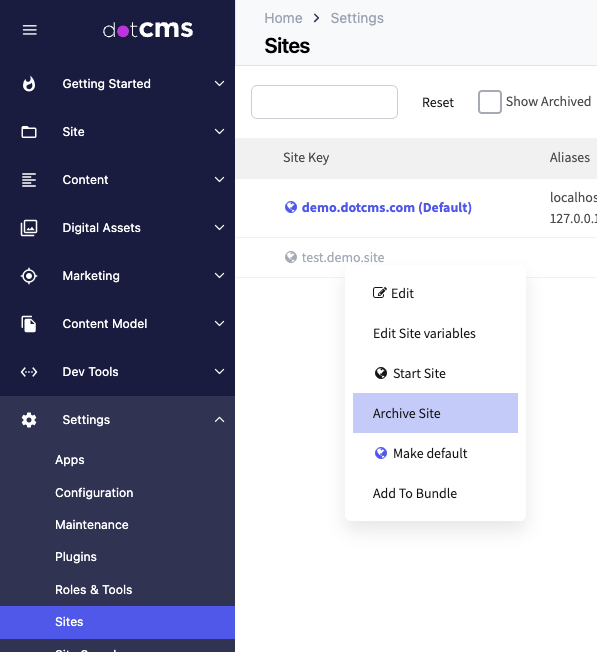597x652 pixels.
Task: Click the dotCMS logo
Action: point(148,30)
